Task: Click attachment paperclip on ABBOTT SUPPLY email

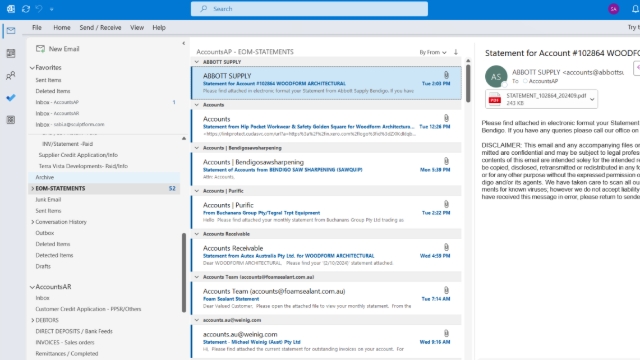Action: [x=447, y=75]
